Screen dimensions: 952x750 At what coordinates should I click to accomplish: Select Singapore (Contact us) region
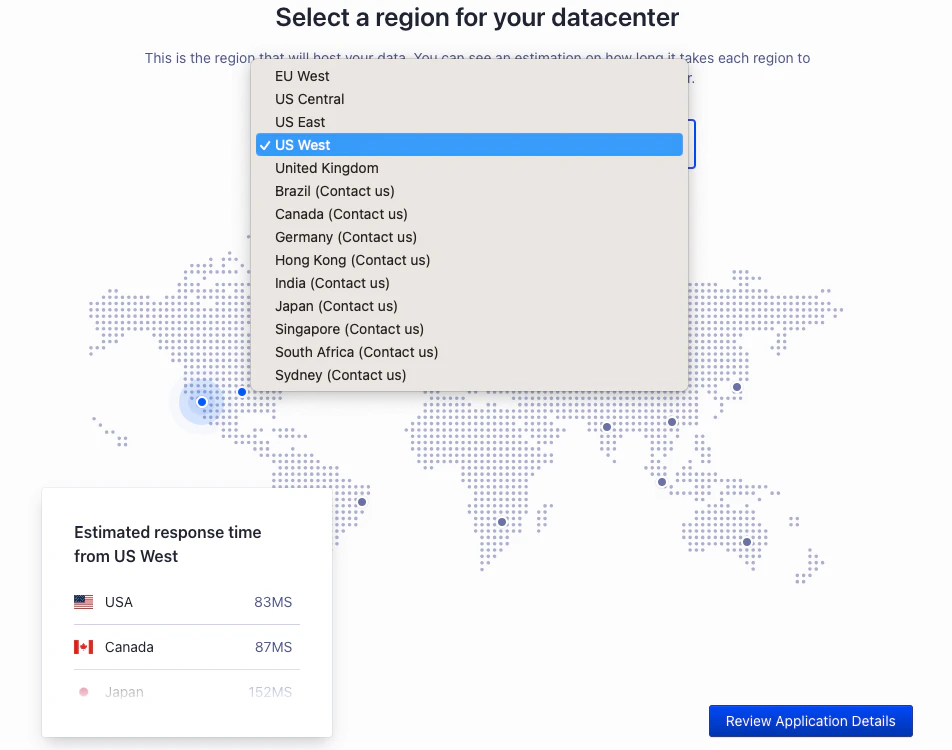click(469, 329)
